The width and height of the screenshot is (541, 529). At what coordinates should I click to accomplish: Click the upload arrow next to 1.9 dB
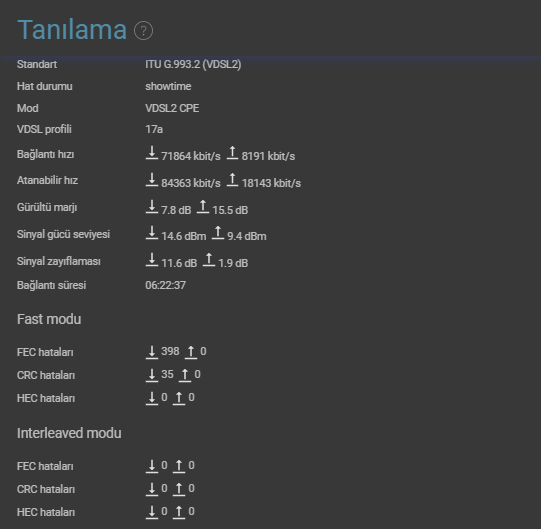point(209,260)
